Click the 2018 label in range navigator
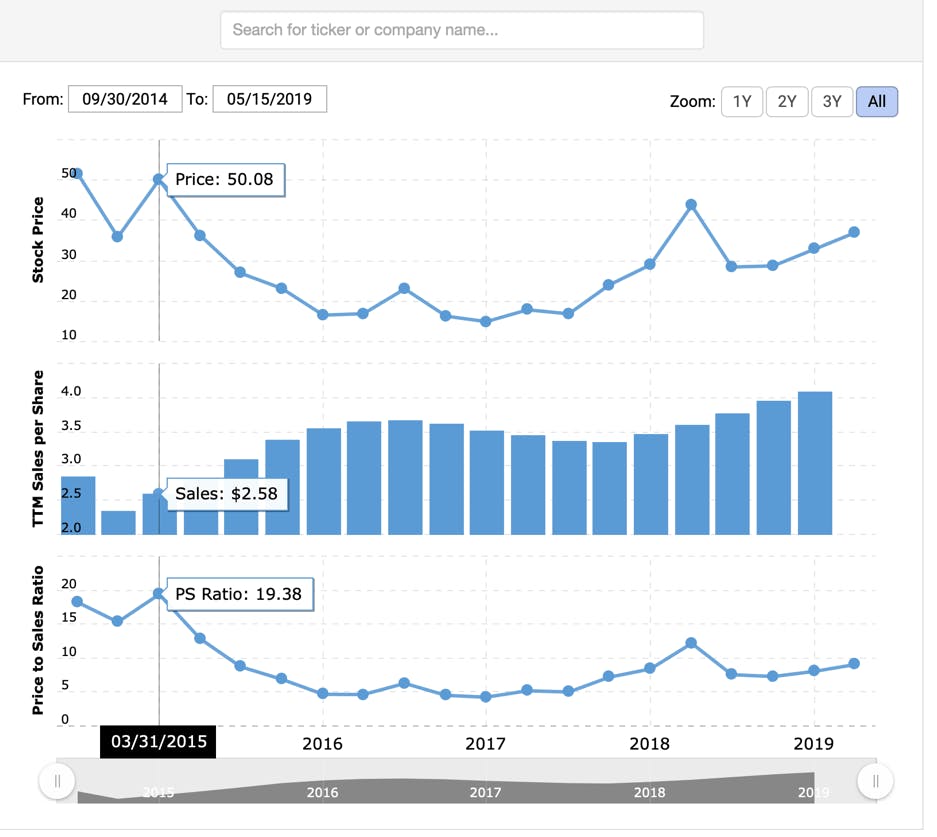Screen dimensions: 937x837 point(649,792)
